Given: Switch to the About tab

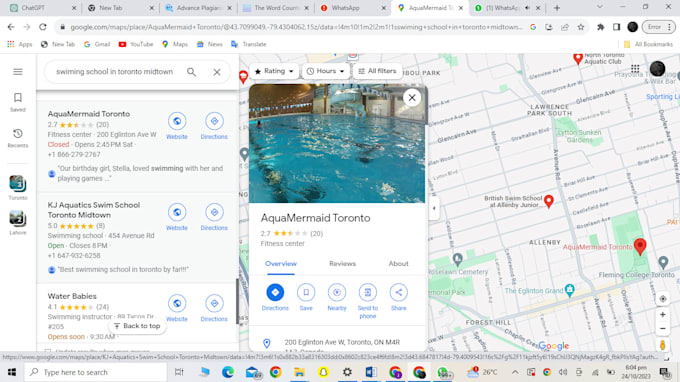Looking at the screenshot, I should click(398, 264).
